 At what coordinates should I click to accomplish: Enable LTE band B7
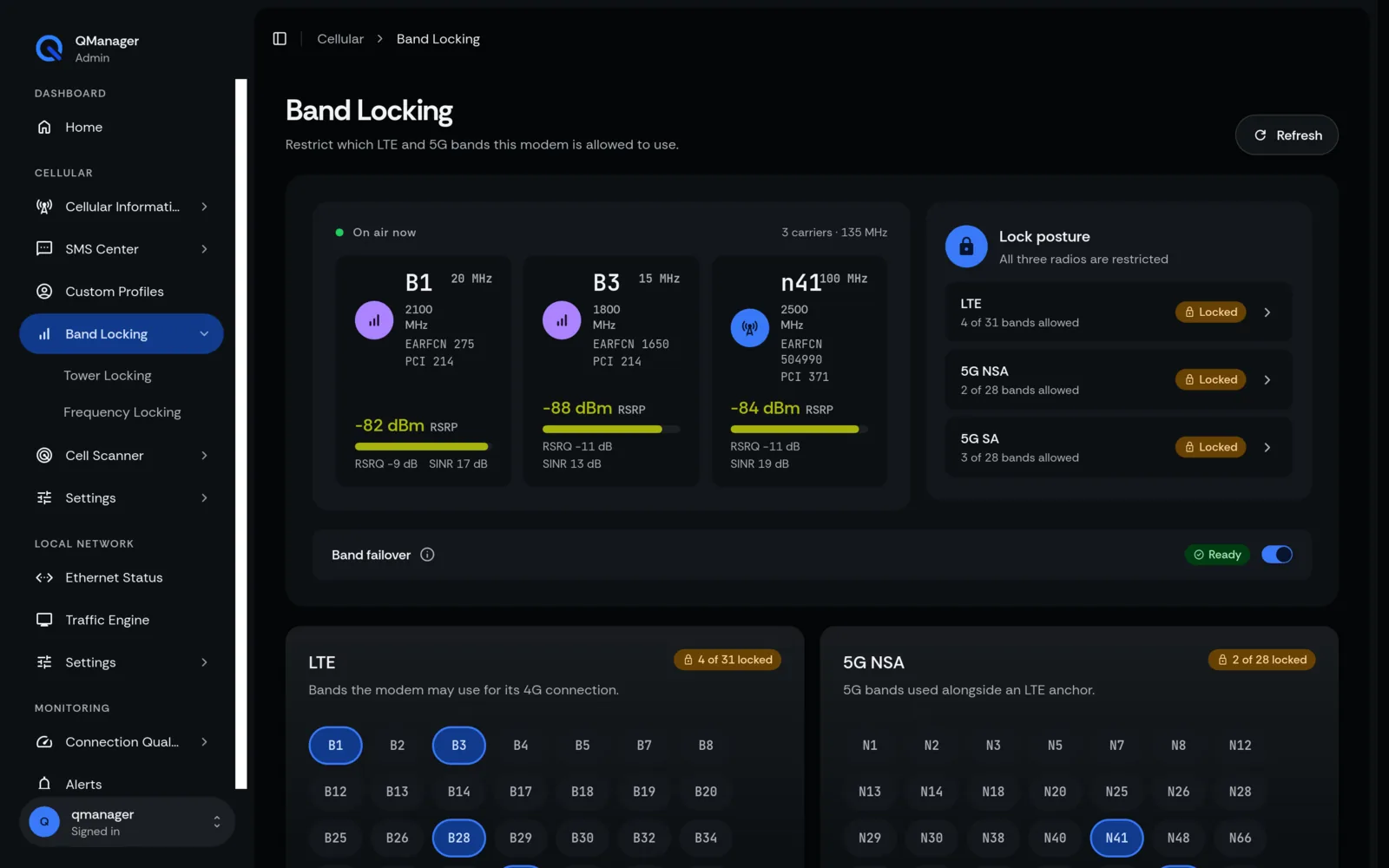pos(644,746)
